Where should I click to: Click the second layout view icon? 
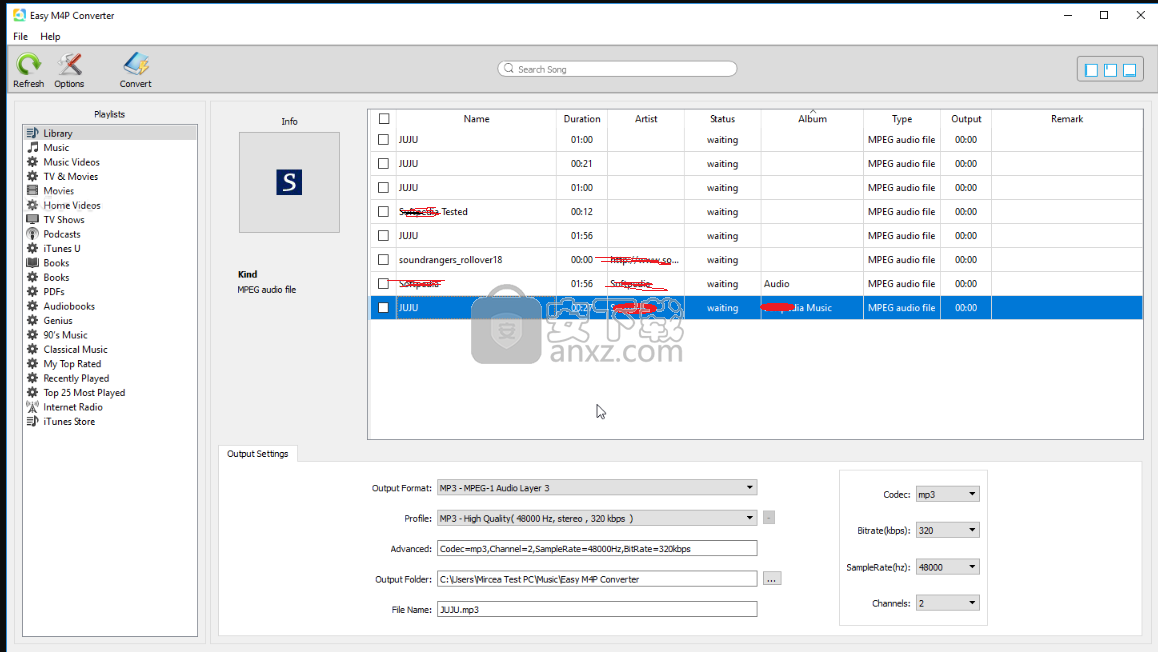pos(1110,69)
